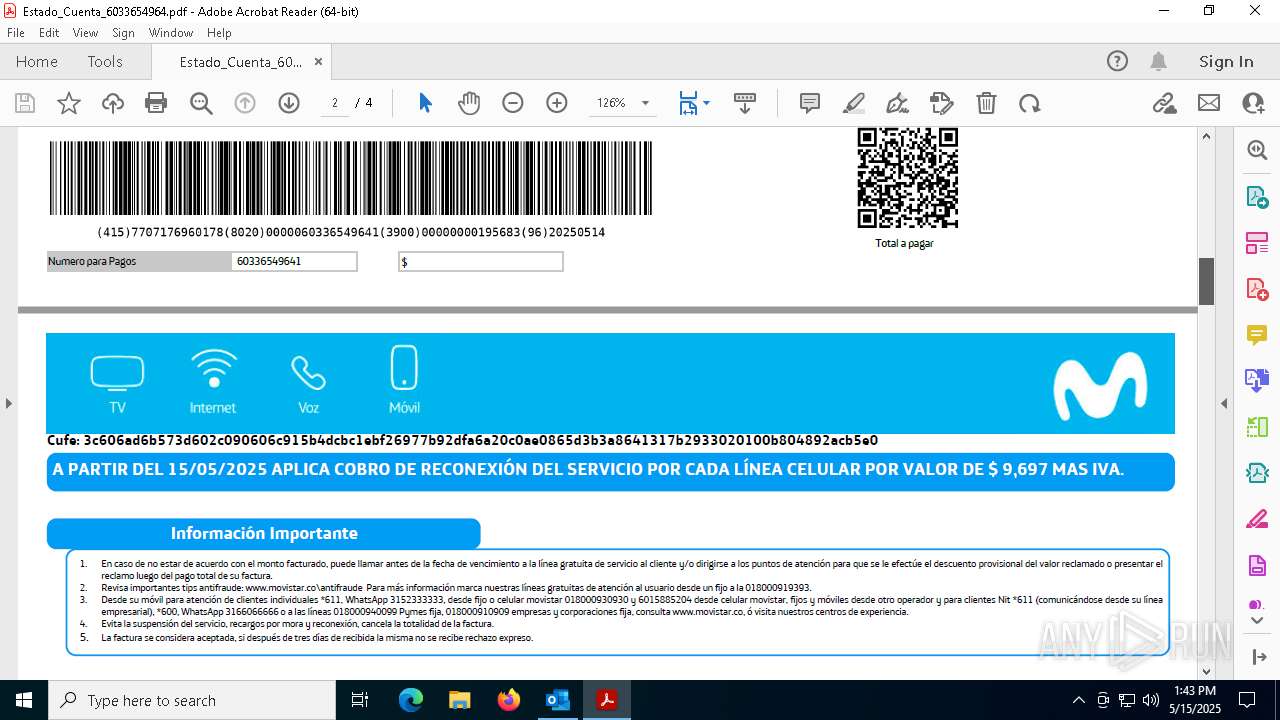Click the taskbar search box
The width and height of the screenshot is (1280, 720).
[192, 700]
